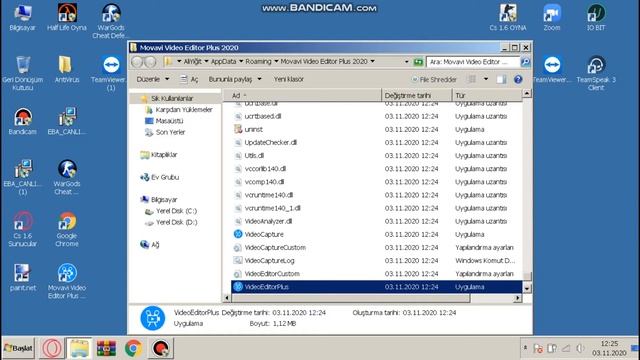Launch Cs 1.6 Sunucular desktop shortcut

click(22, 229)
